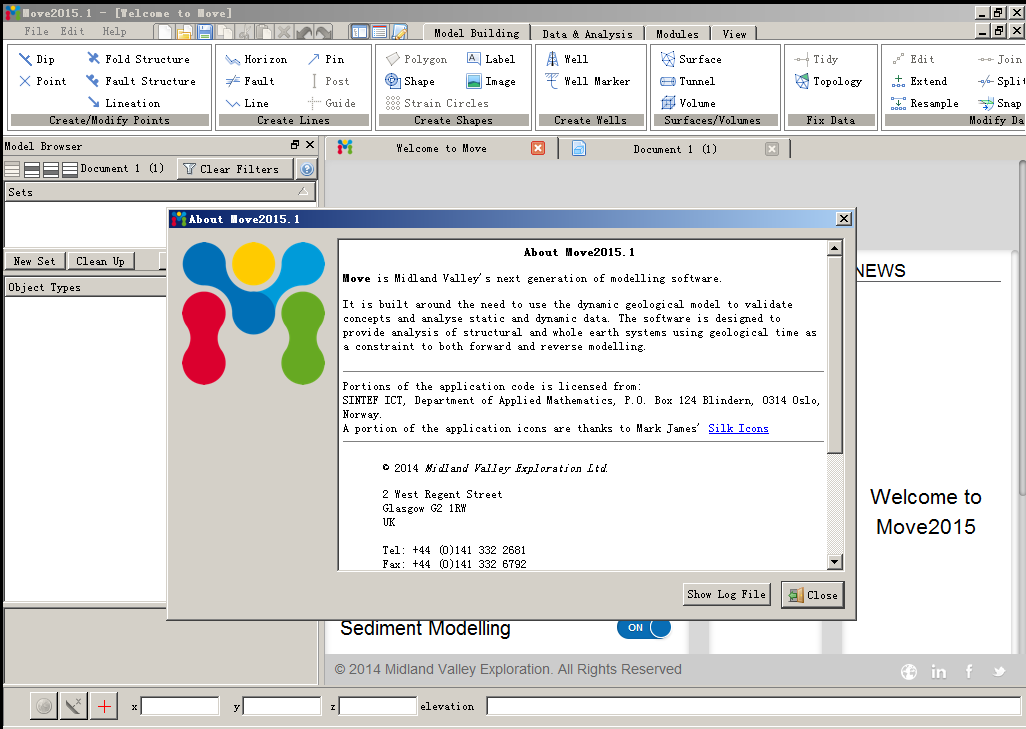Switch to the Data & Analysis tab

(x=588, y=34)
